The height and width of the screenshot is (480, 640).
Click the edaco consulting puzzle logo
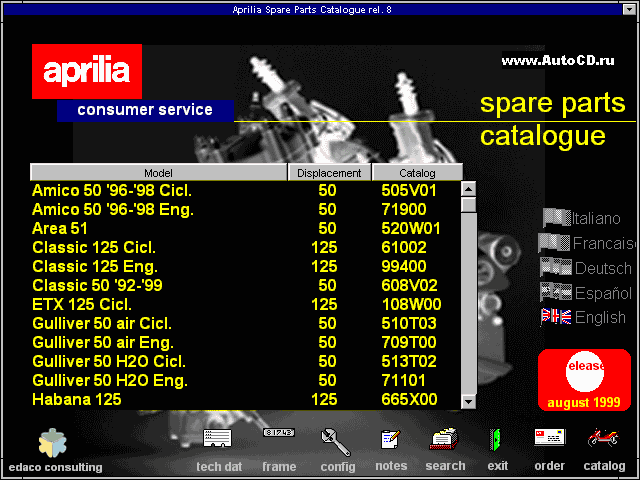pos(52,443)
